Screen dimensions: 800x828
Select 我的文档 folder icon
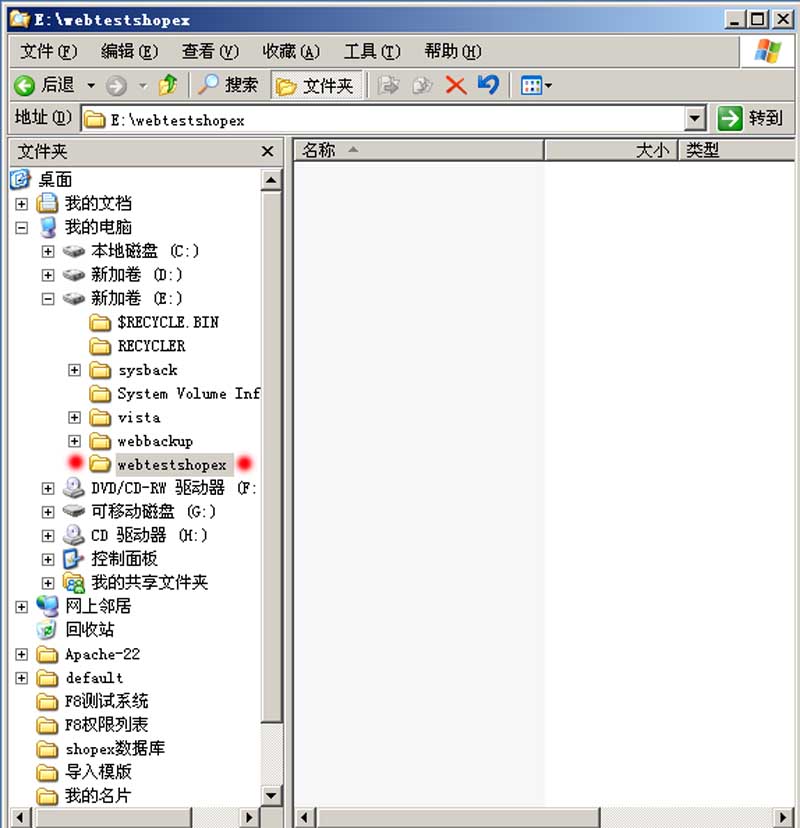tap(47, 203)
